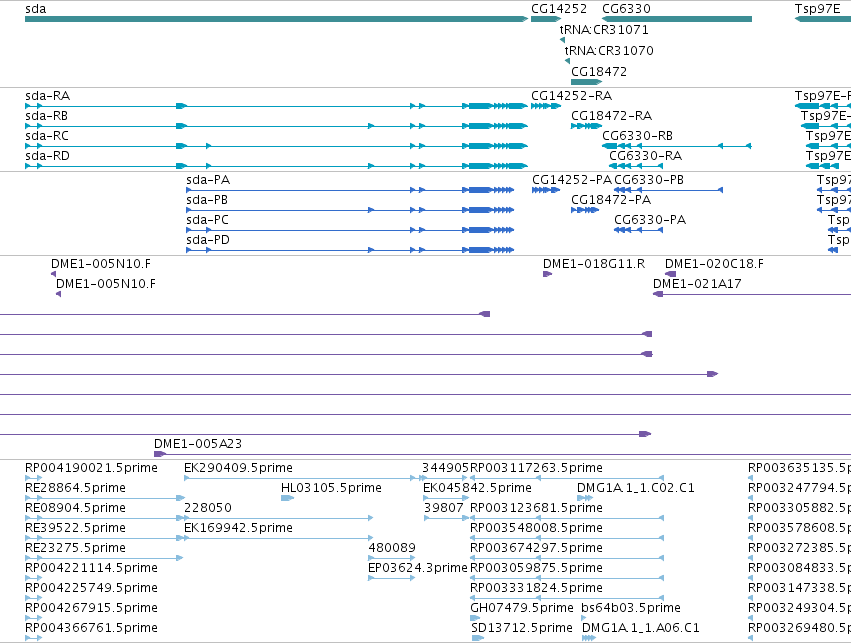This screenshot has height=643, width=851.
Task: Open EST RP004267915.5prime
Action: 34,619
